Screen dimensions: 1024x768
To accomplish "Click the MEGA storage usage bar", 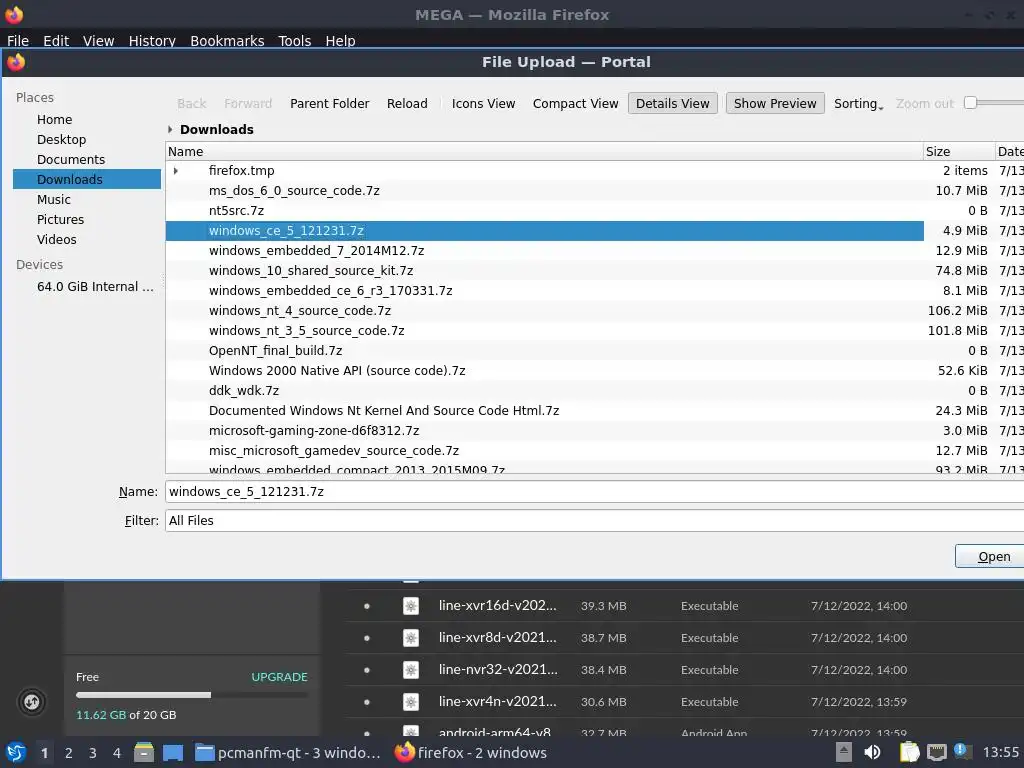I will pyautogui.click(x=191, y=695).
